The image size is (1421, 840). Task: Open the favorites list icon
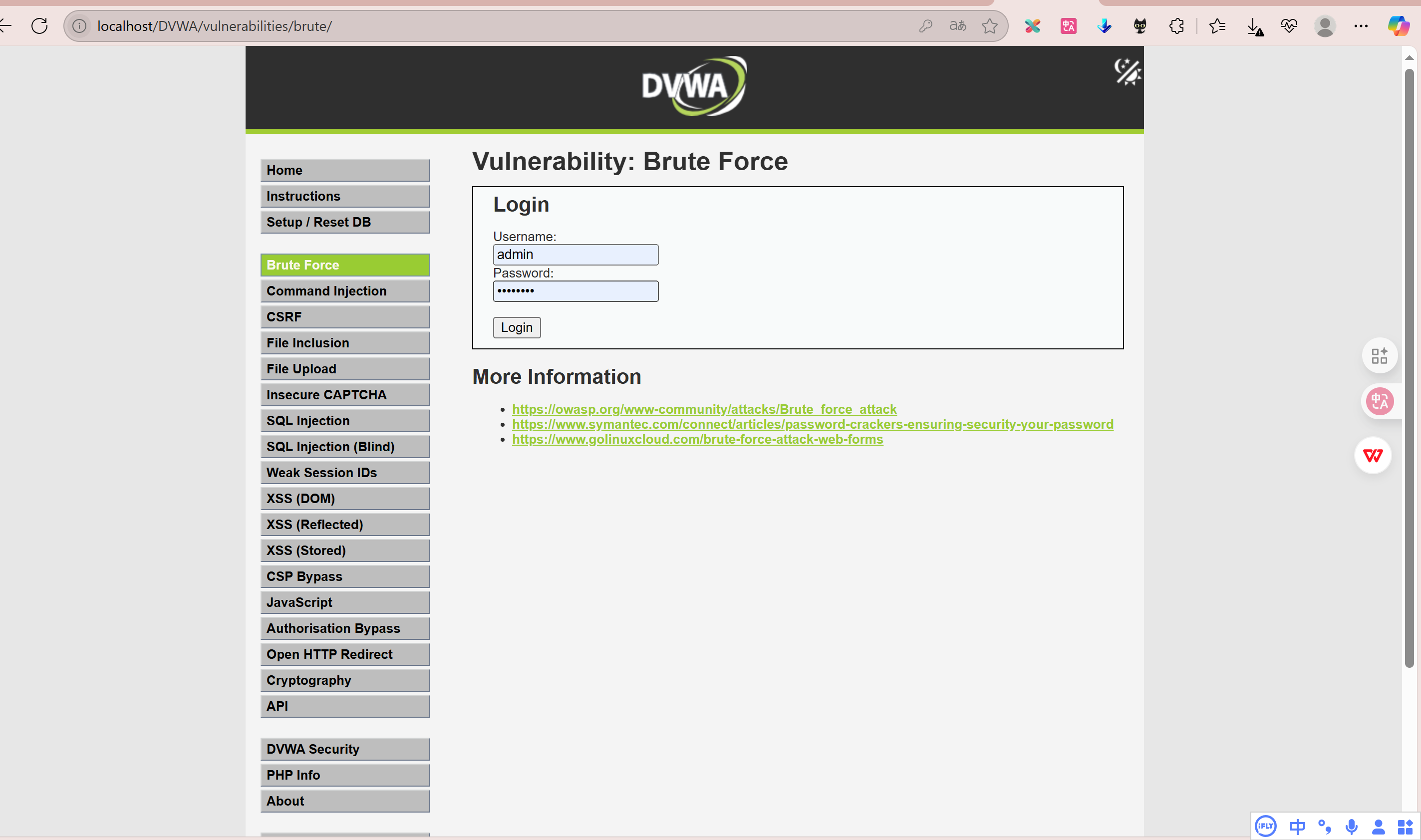pos(1217,26)
